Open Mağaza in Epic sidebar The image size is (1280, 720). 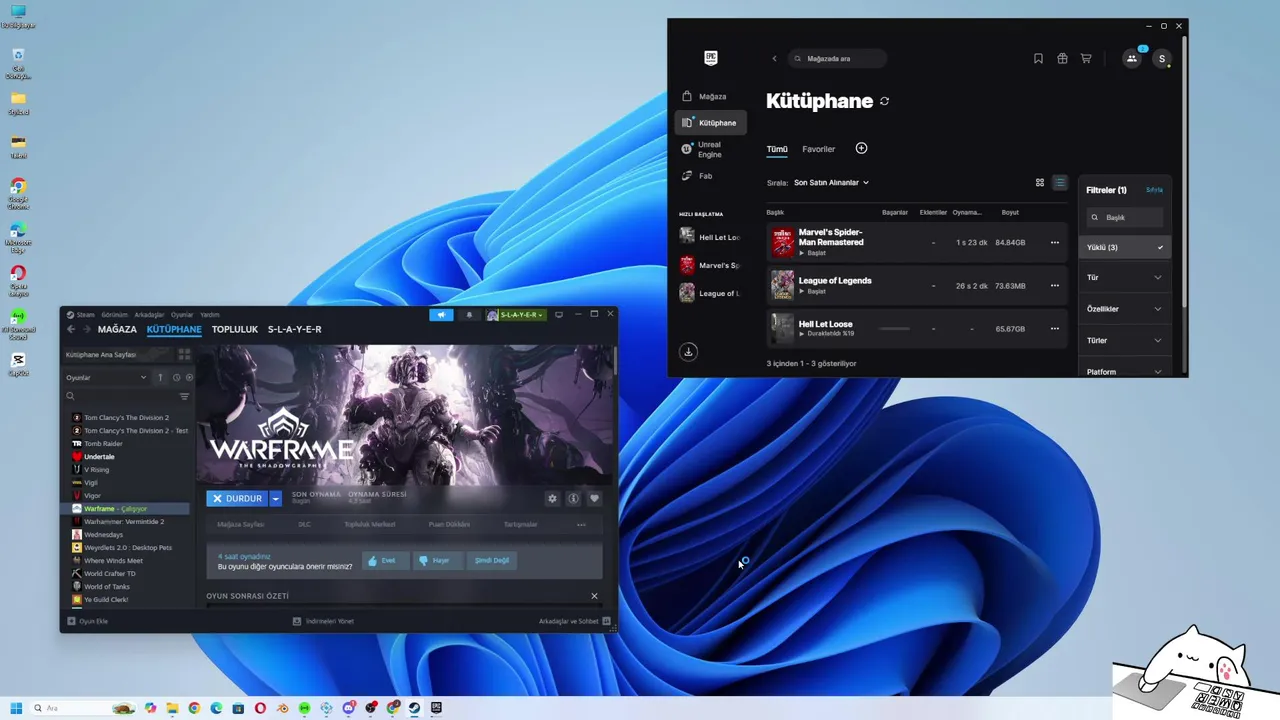click(710, 97)
